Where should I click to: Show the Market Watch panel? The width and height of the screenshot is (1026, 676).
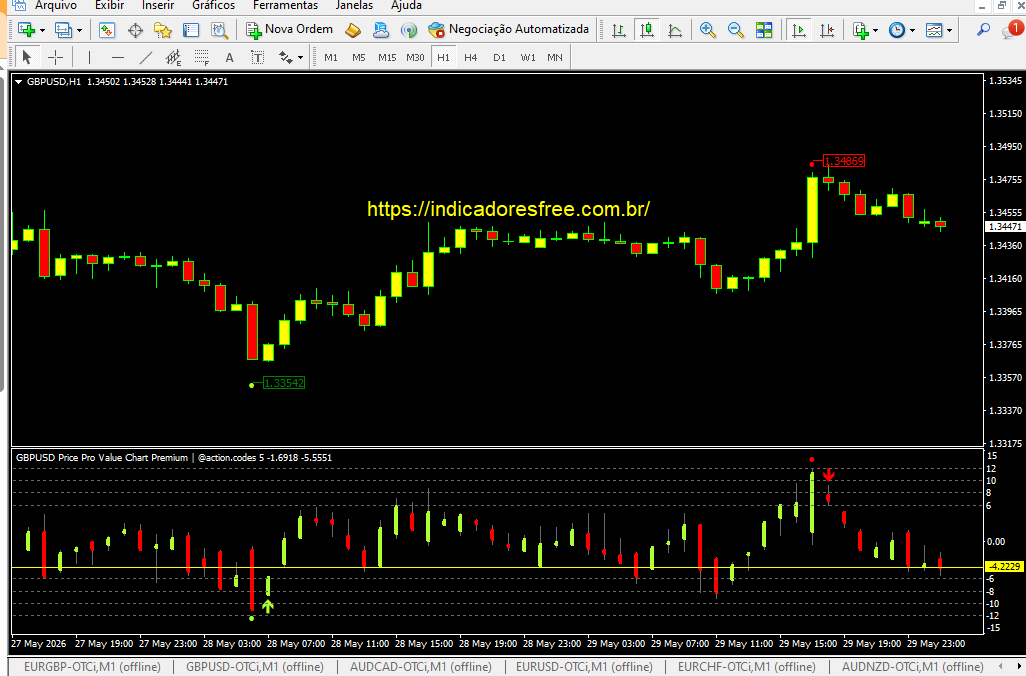click(107, 30)
